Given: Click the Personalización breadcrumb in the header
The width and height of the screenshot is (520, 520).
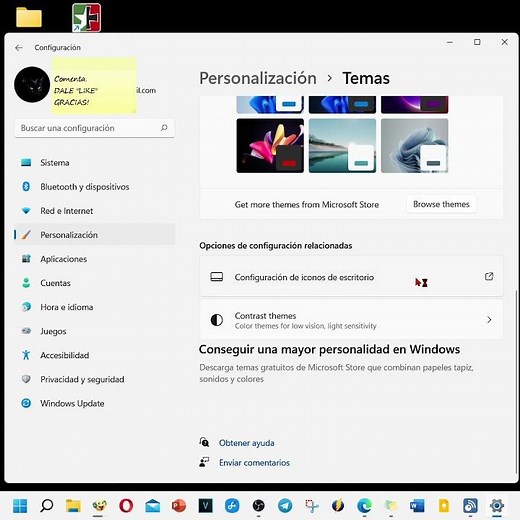Looking at the screenshot, I should pyautogui.click(x=258, y=78).
